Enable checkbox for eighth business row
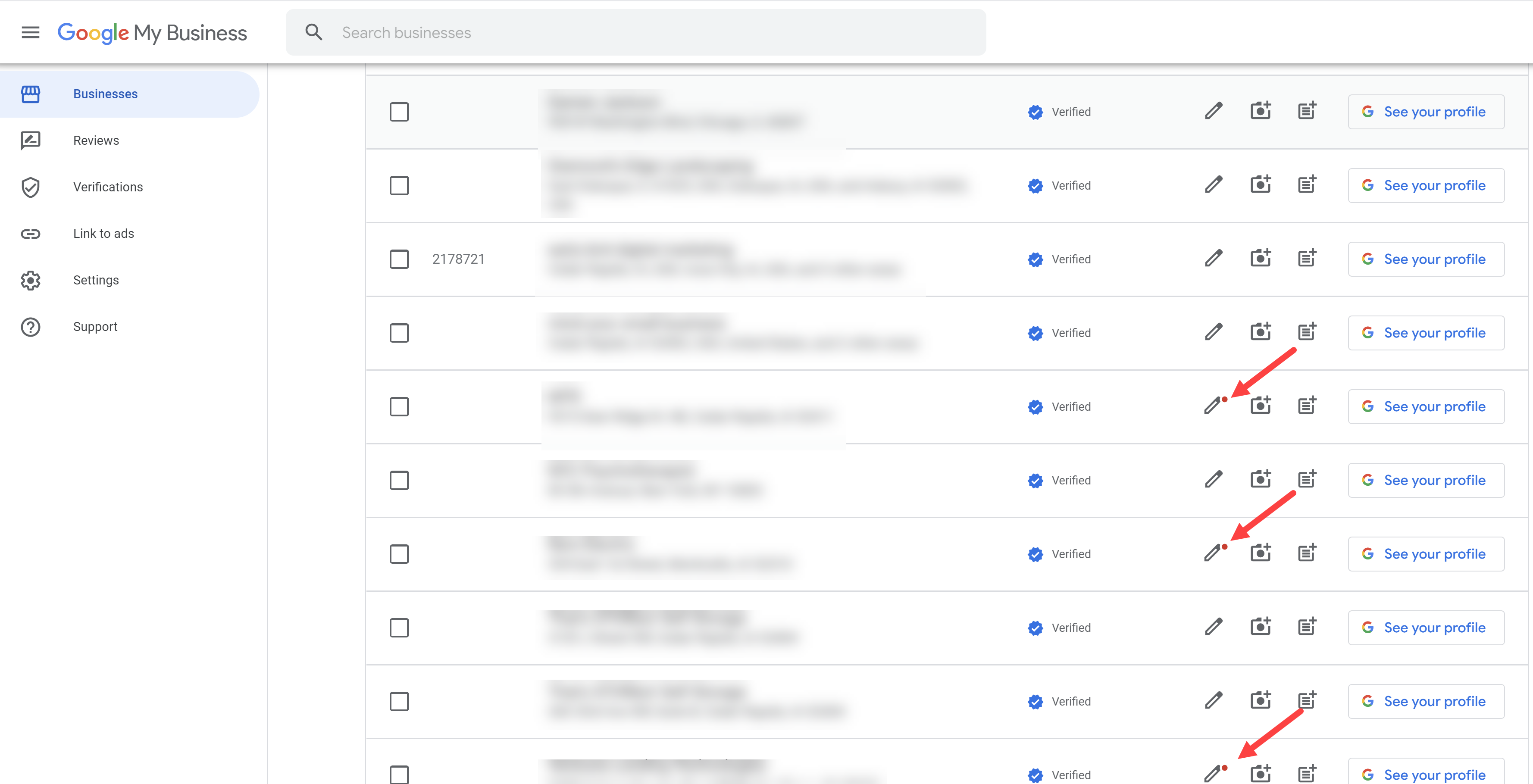Viewport: 1533px width, 784px height. (400, 627)
